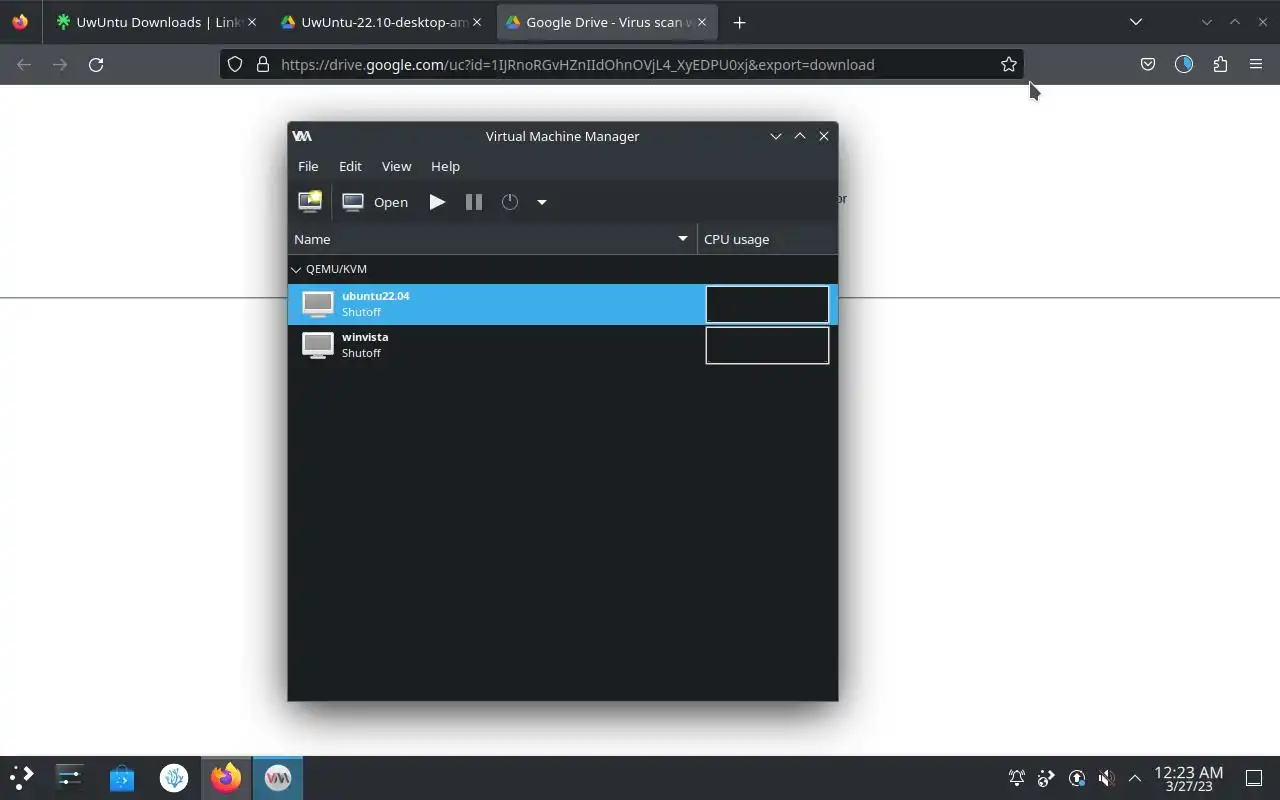
Task: Close the Virtual Machine Manager window
Action: [x=824, y=136]
